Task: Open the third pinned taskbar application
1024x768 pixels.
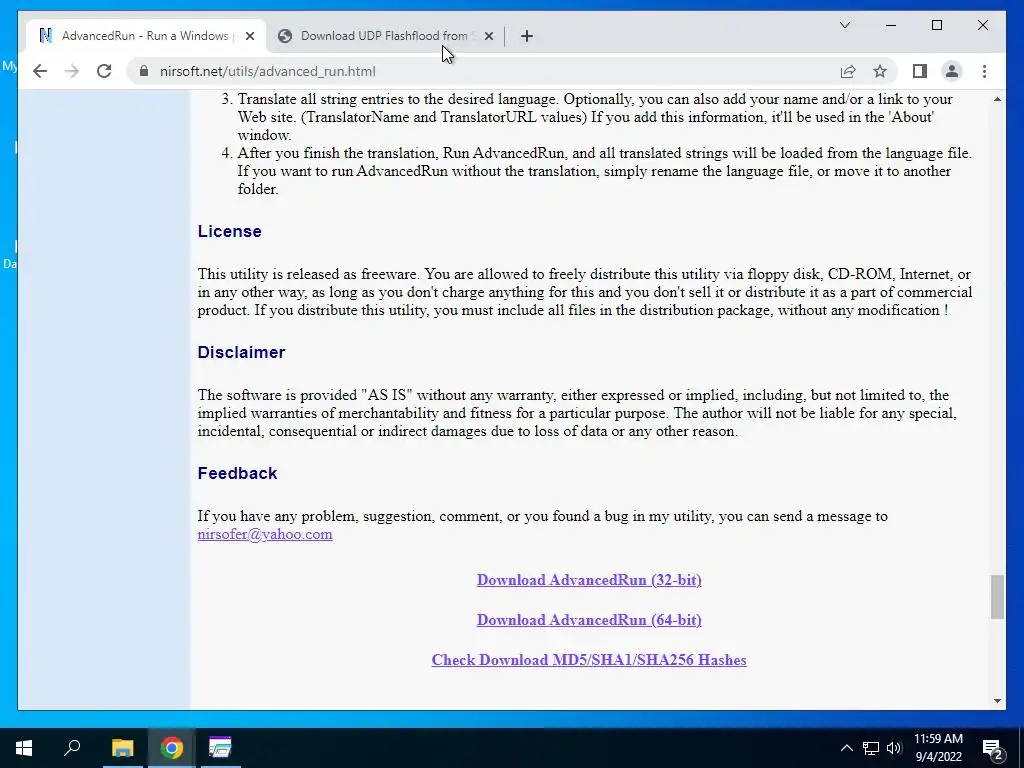Action: (x=220, y=748)
